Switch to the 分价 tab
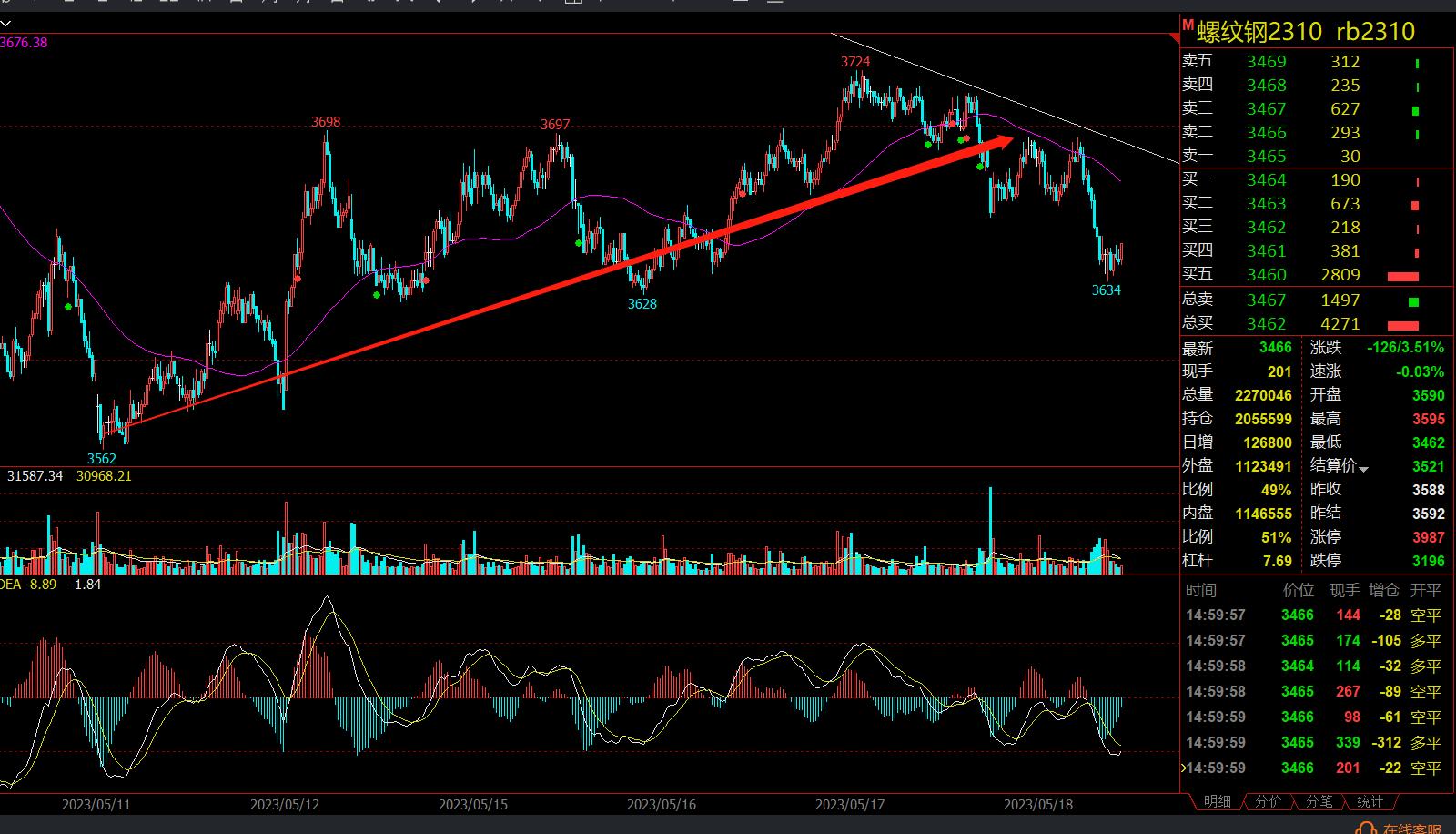Viewport: 1456px width, 834px height. (1268, 801)
